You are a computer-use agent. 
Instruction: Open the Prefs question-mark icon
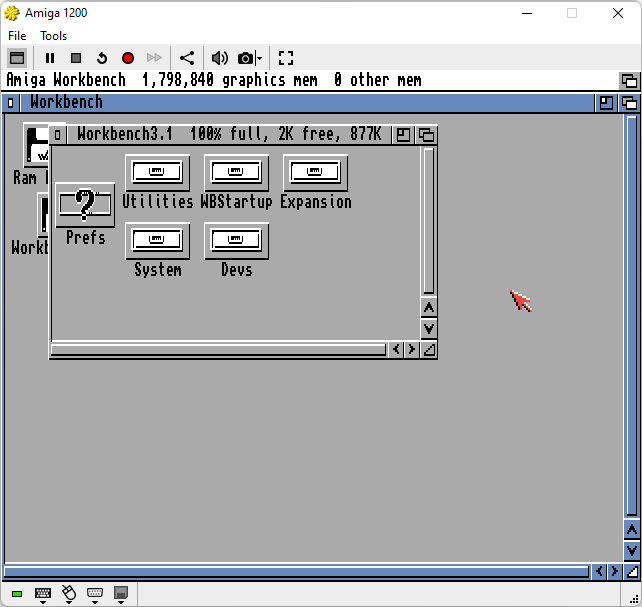[x=85, y=205]
